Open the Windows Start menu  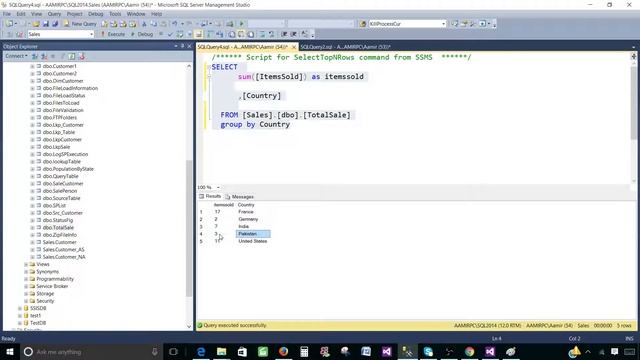[9, 352]
